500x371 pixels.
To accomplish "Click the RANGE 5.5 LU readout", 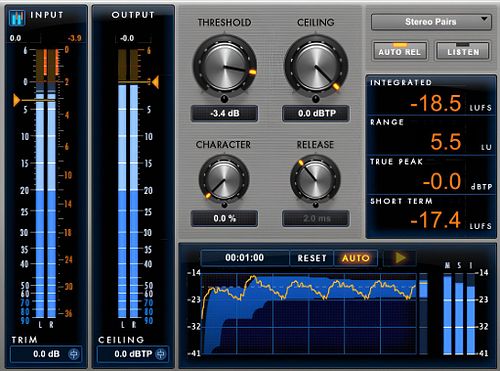I will (x=431, y=135).
